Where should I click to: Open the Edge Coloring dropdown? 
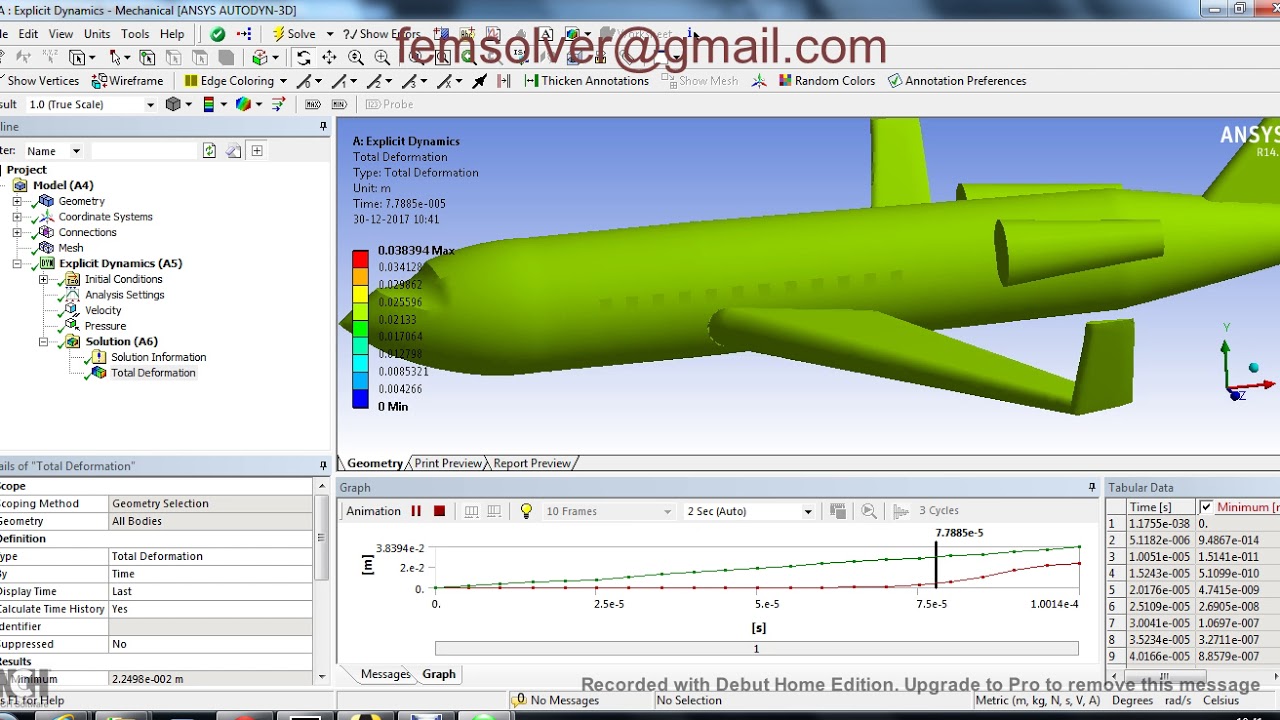(283, 81)
